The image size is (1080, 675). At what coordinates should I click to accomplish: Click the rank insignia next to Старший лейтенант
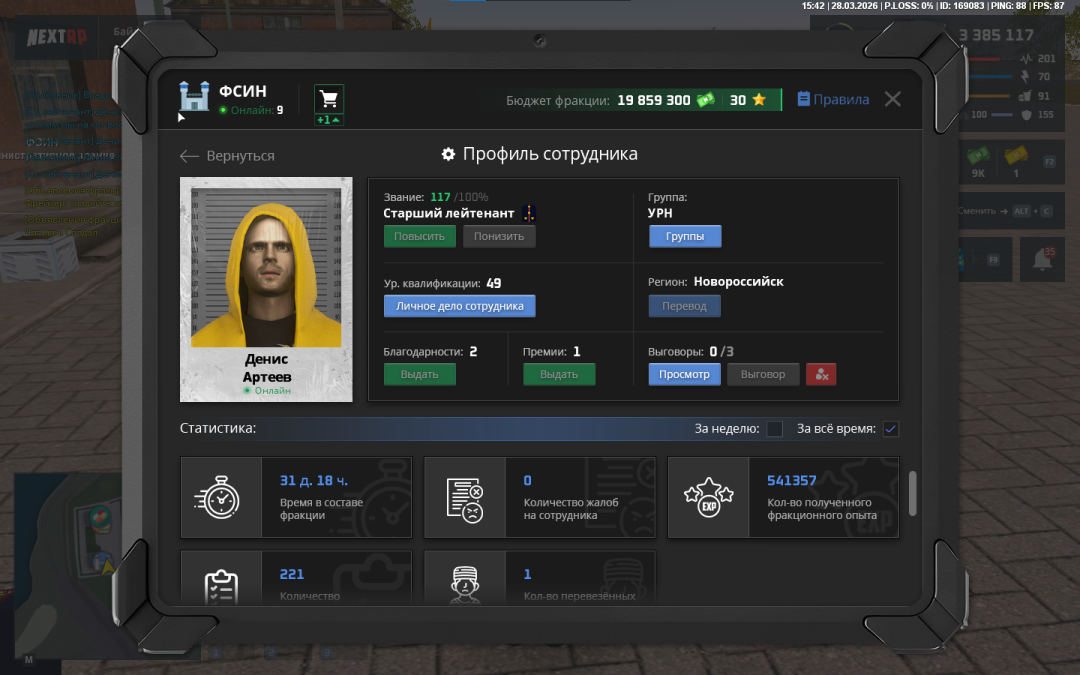click(x=529, y=213)
